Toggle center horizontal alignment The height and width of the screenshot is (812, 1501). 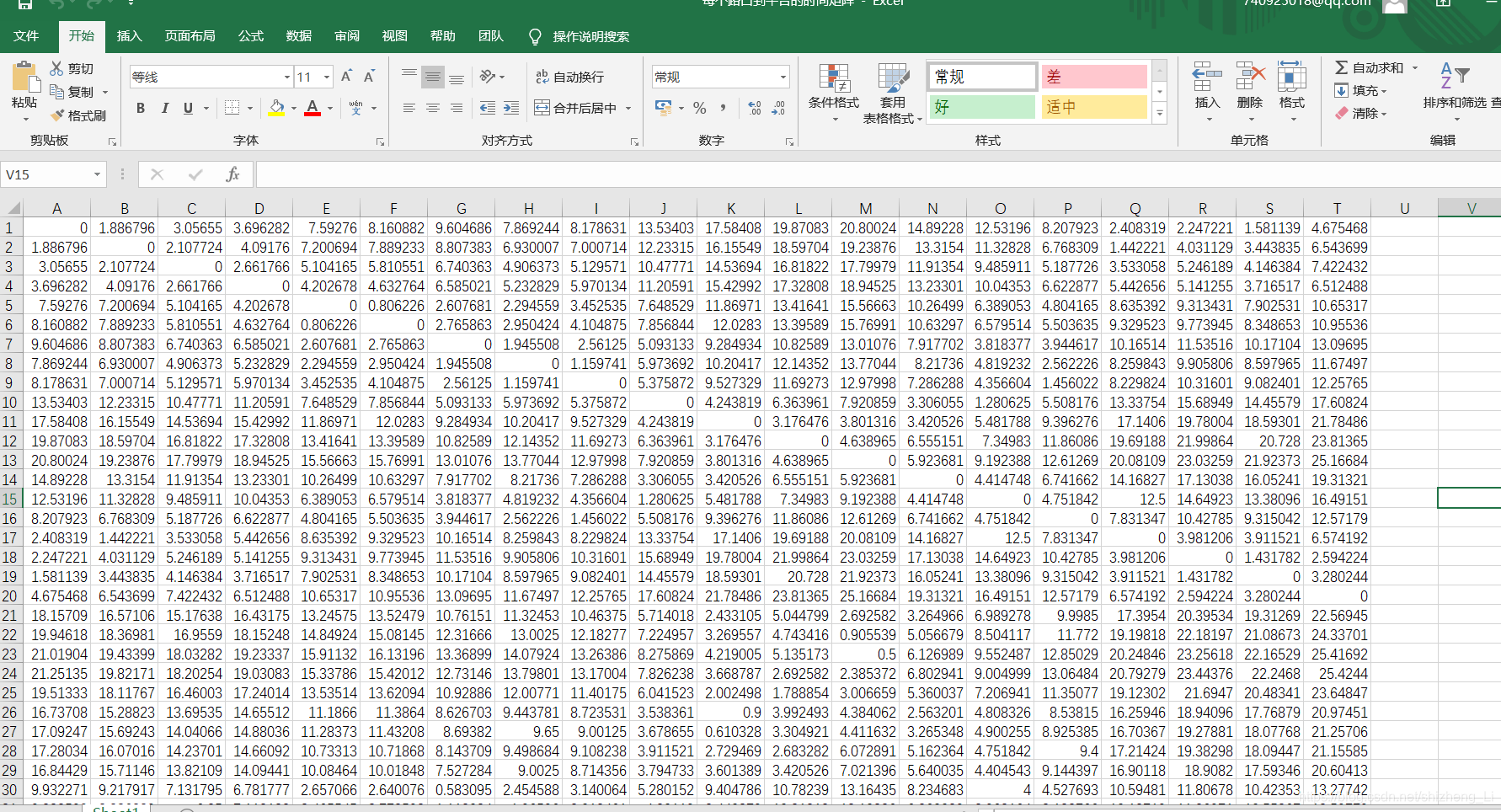(x=433, y=108)
